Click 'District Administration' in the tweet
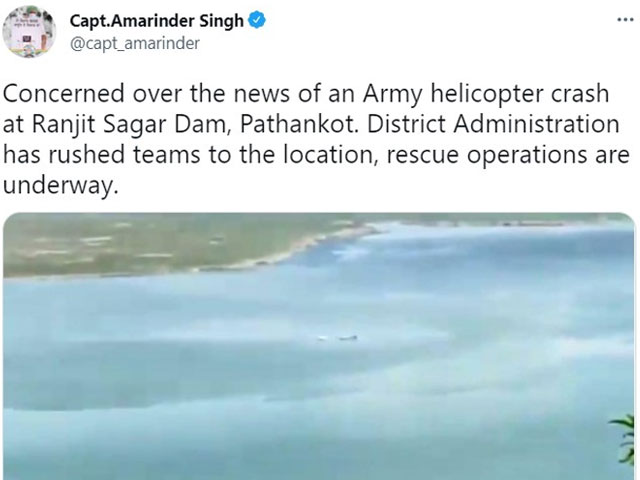640x480 pixels. click(x=493, y=124)
